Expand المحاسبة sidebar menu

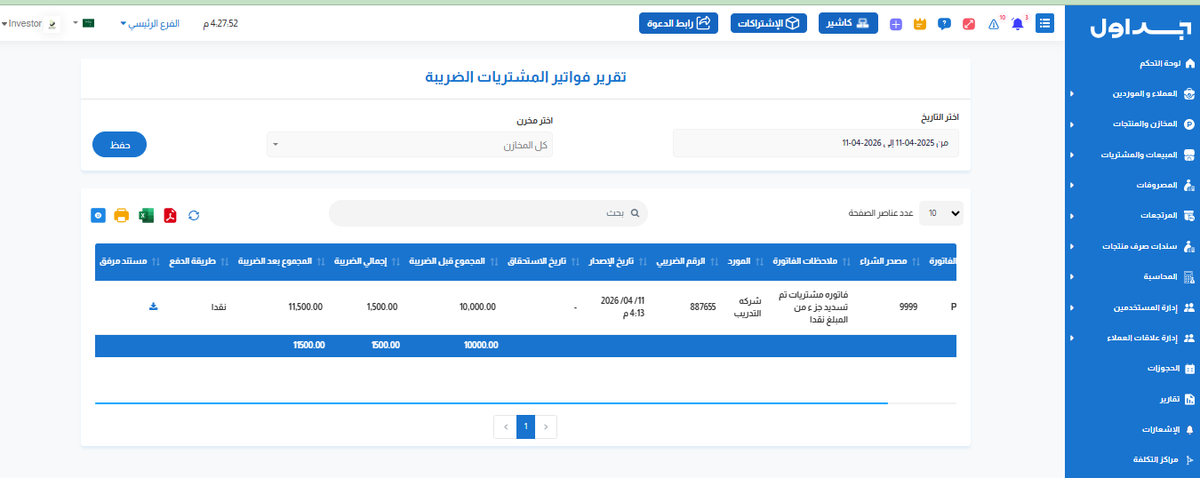pos(1132,277)
